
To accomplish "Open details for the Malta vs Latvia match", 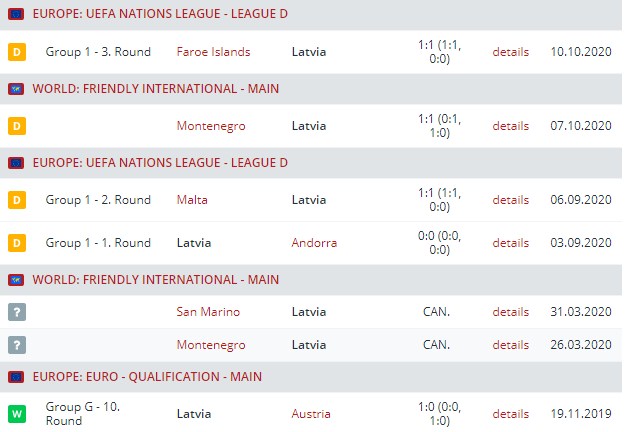I will (510, 200).
